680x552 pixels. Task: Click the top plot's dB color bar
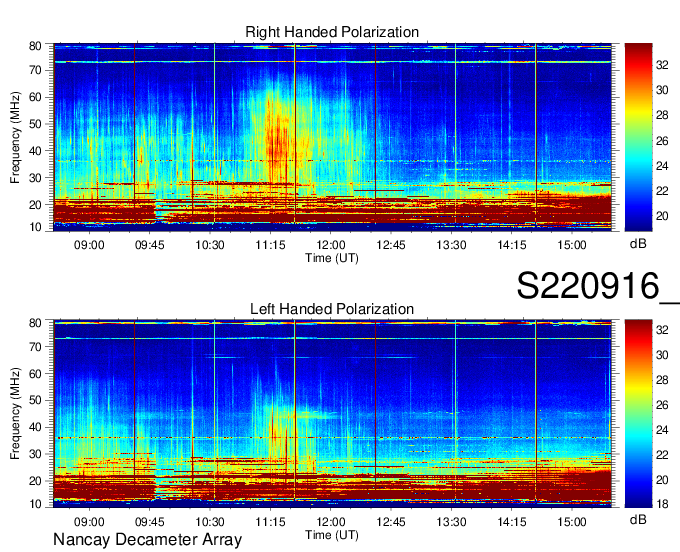[x=638, y=137]
